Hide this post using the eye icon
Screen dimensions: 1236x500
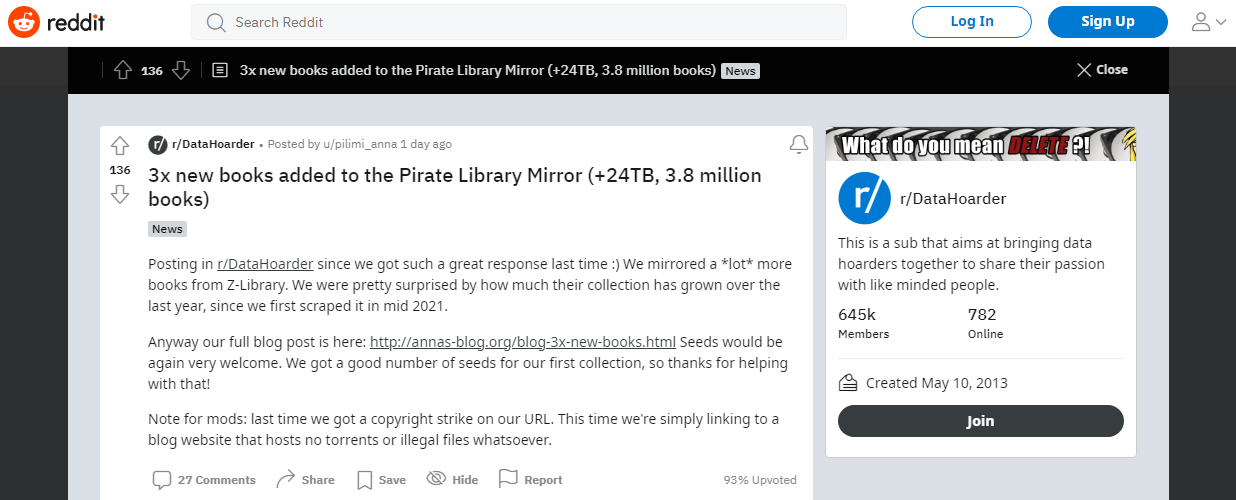pos(452,480)
